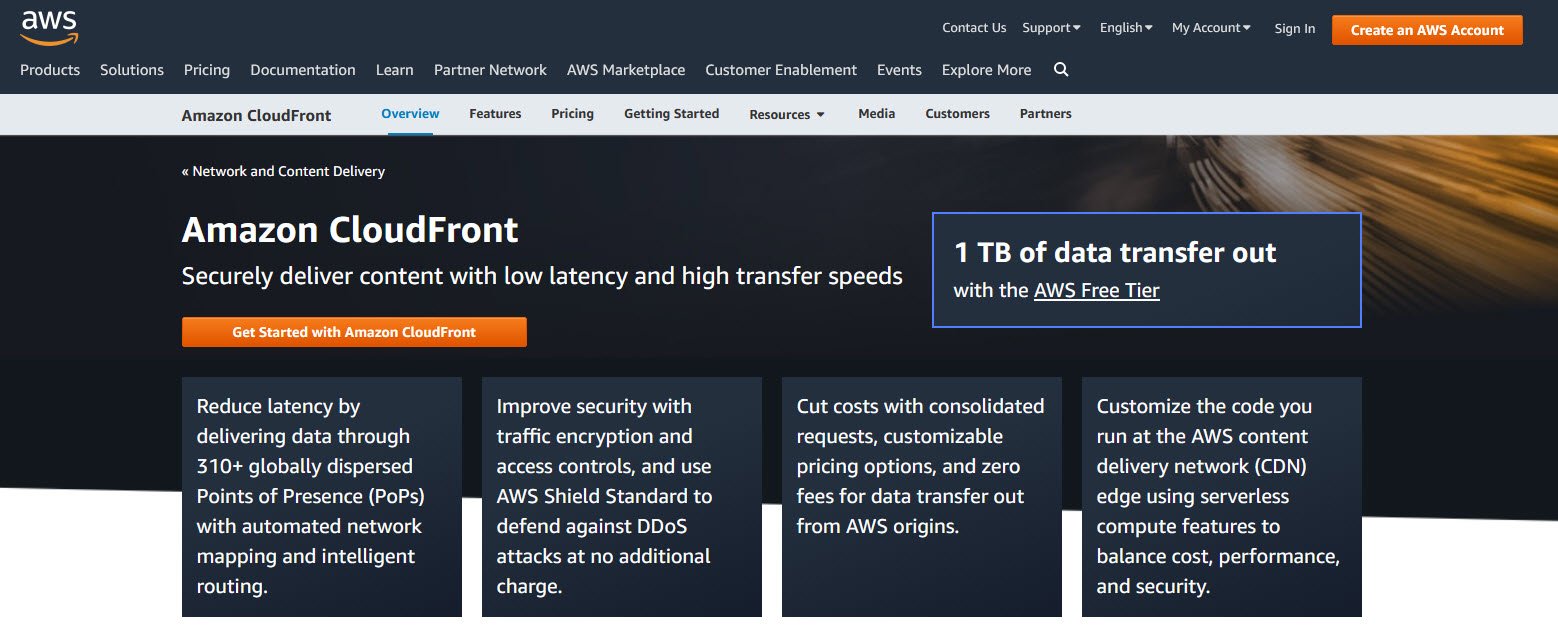Click the "Customize the code" card text
Image resolution: width=1558 pixels, height=626 pixels.
[x=1218, y=496]
